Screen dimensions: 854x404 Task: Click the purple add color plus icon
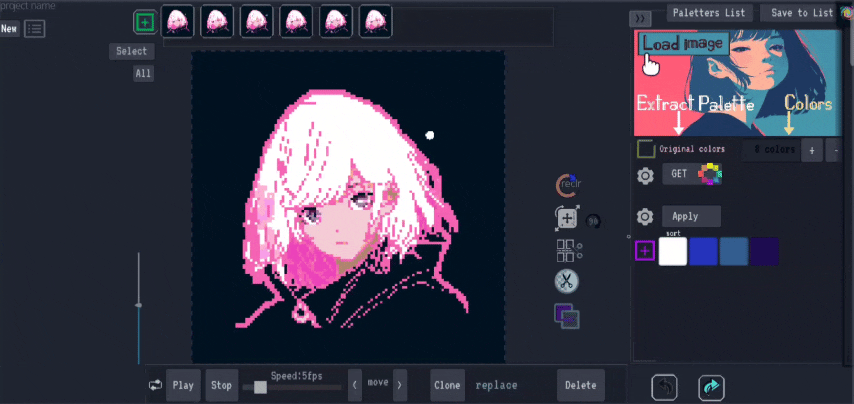click(645, 251)
